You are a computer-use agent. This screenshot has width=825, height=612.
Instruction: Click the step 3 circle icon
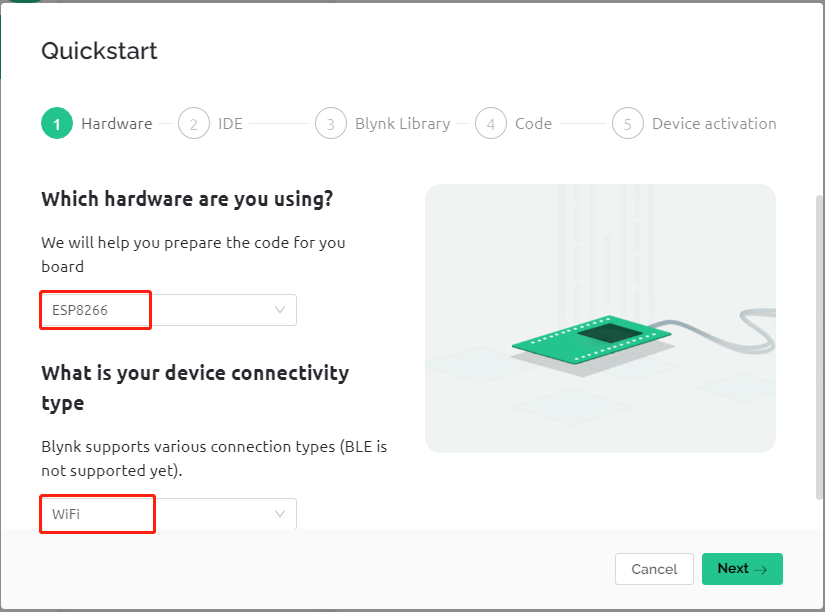click(330, 123)
